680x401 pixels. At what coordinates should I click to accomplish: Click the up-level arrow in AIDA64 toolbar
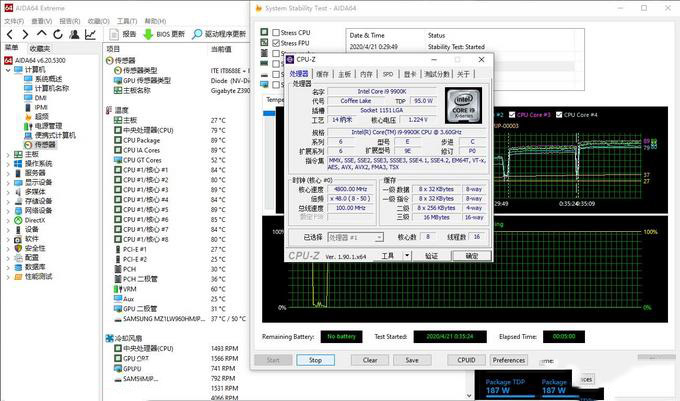(42, 33)
